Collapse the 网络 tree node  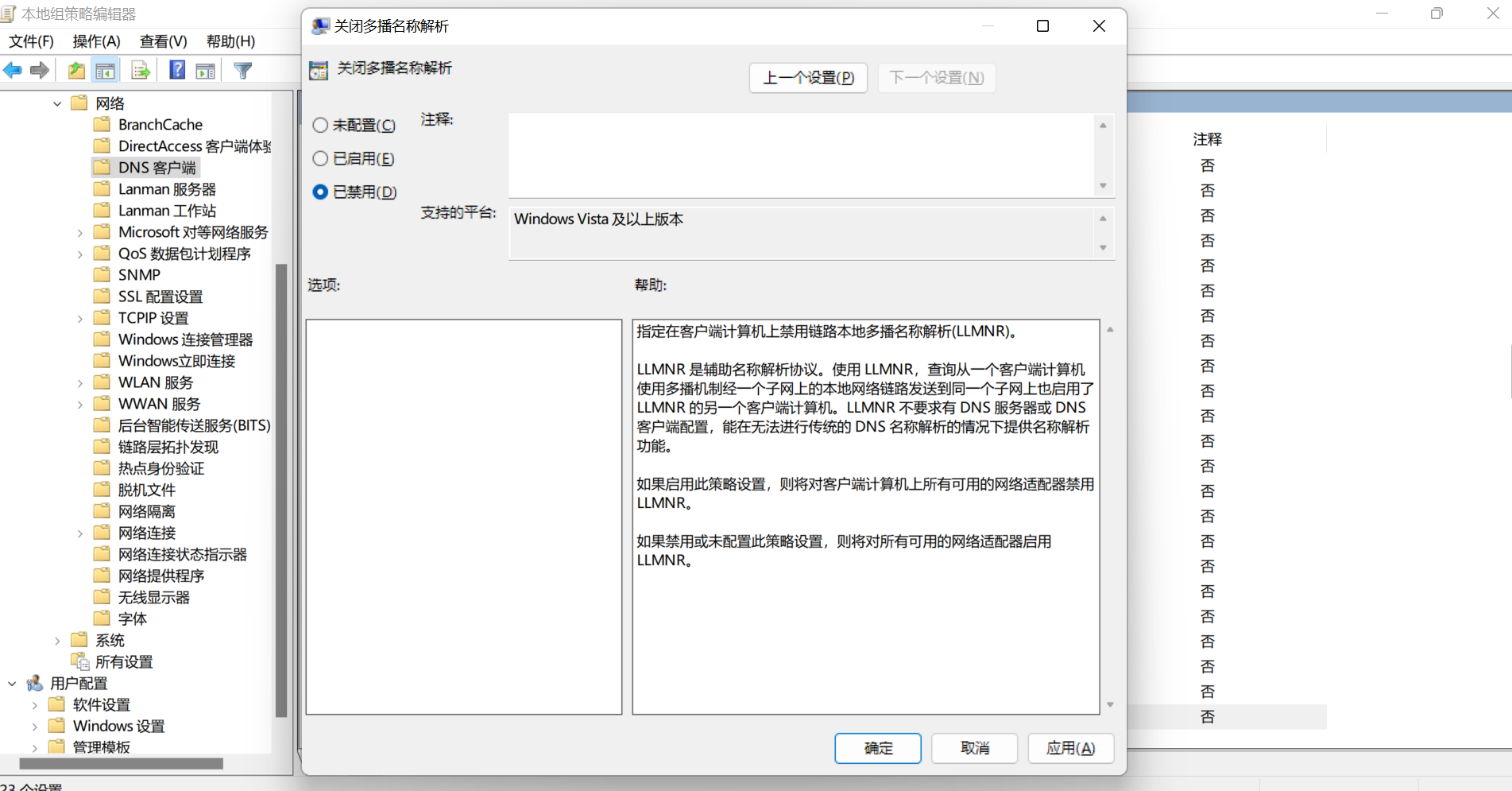click(x=57, y=103)
